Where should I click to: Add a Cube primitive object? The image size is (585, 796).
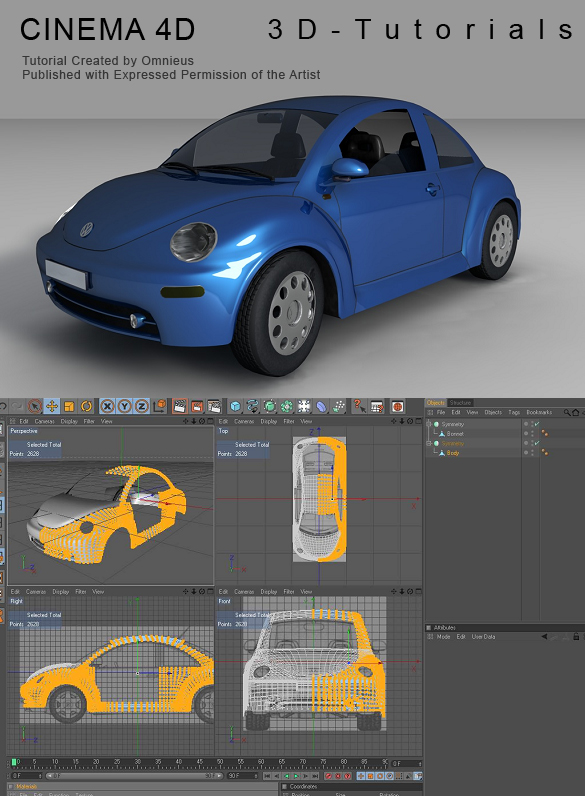point(235,406)
